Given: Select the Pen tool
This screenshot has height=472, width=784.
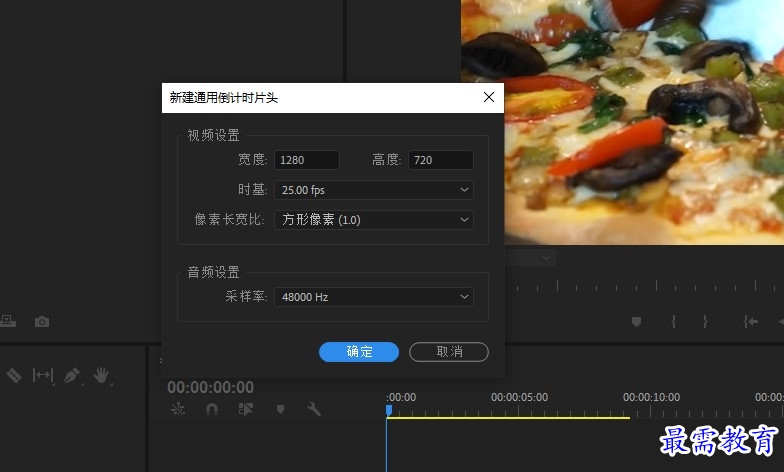Looking at the screenshot, I should (72, 375).
